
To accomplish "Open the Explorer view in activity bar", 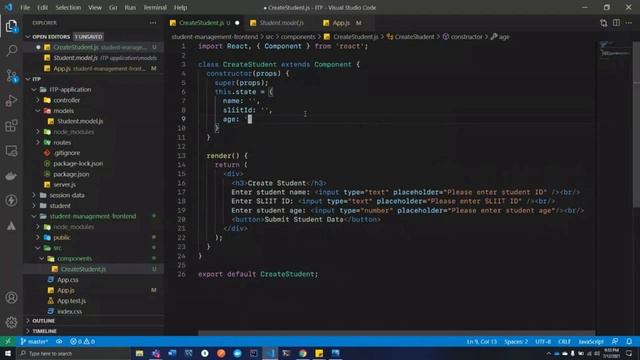I will (x=11, y=26).
